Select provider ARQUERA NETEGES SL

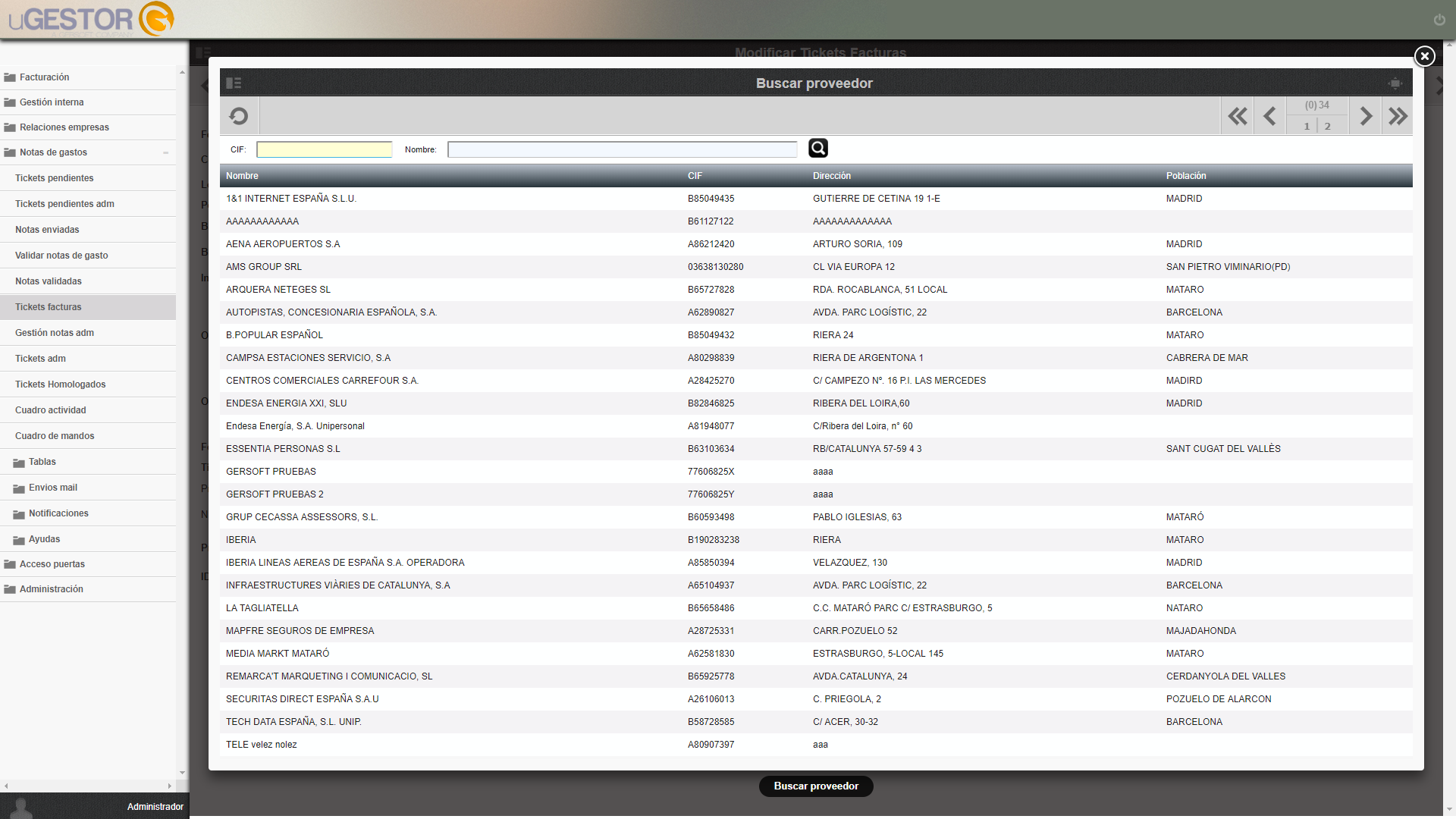coord(816,290)
